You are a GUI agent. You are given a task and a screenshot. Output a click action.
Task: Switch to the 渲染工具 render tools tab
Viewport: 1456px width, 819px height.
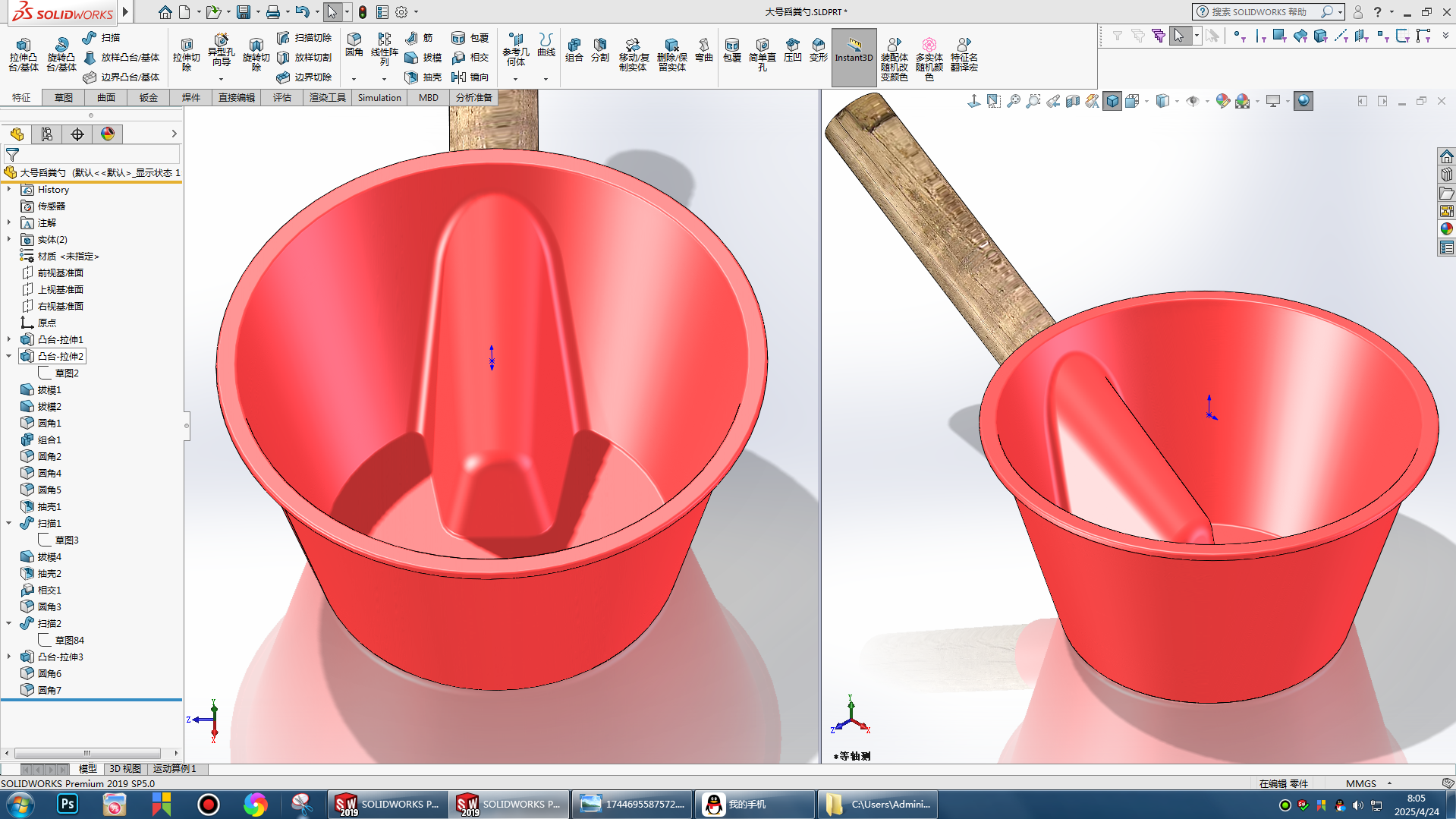328,97
